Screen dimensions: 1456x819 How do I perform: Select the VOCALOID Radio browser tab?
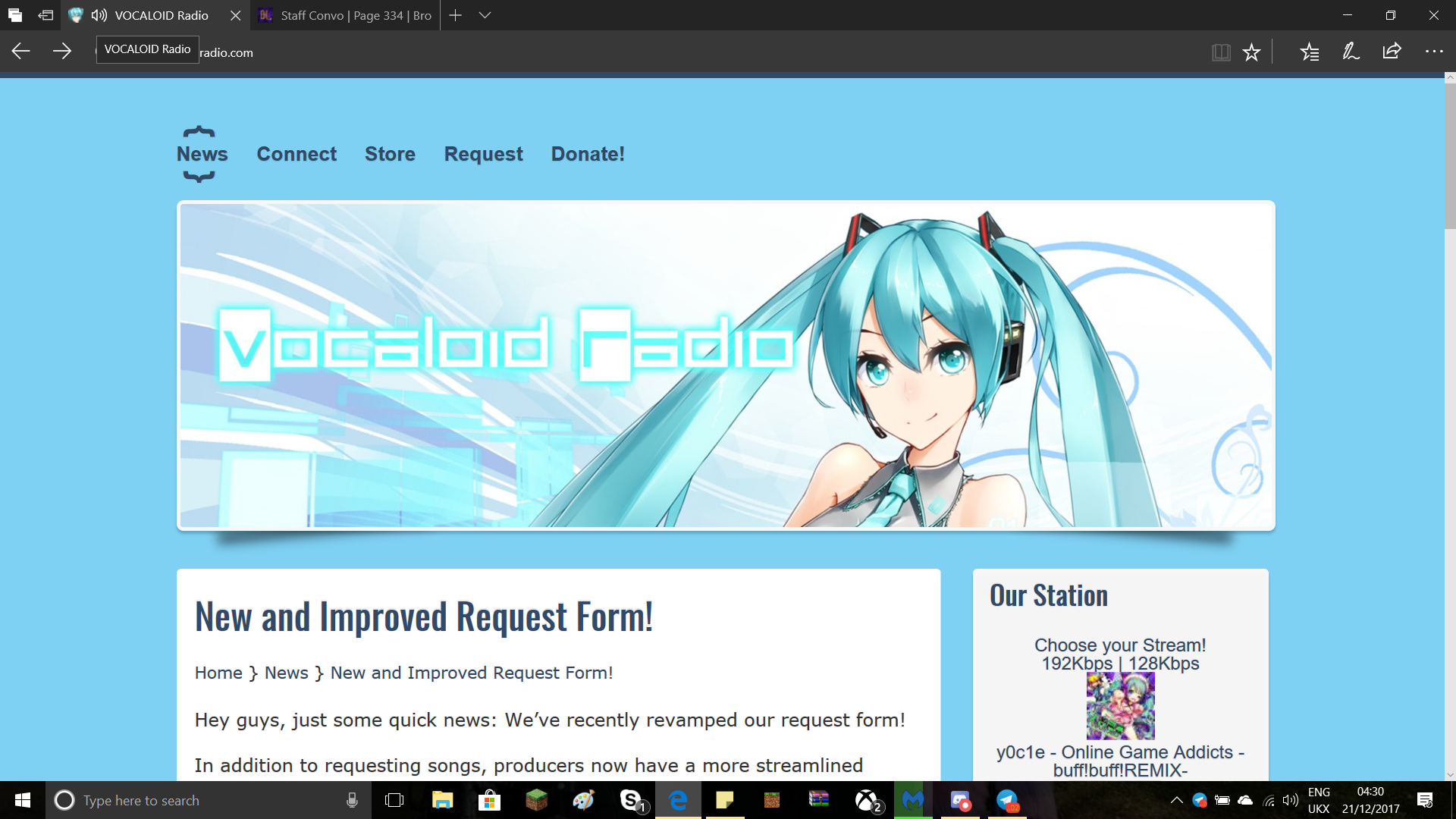[x=155, y=15]
